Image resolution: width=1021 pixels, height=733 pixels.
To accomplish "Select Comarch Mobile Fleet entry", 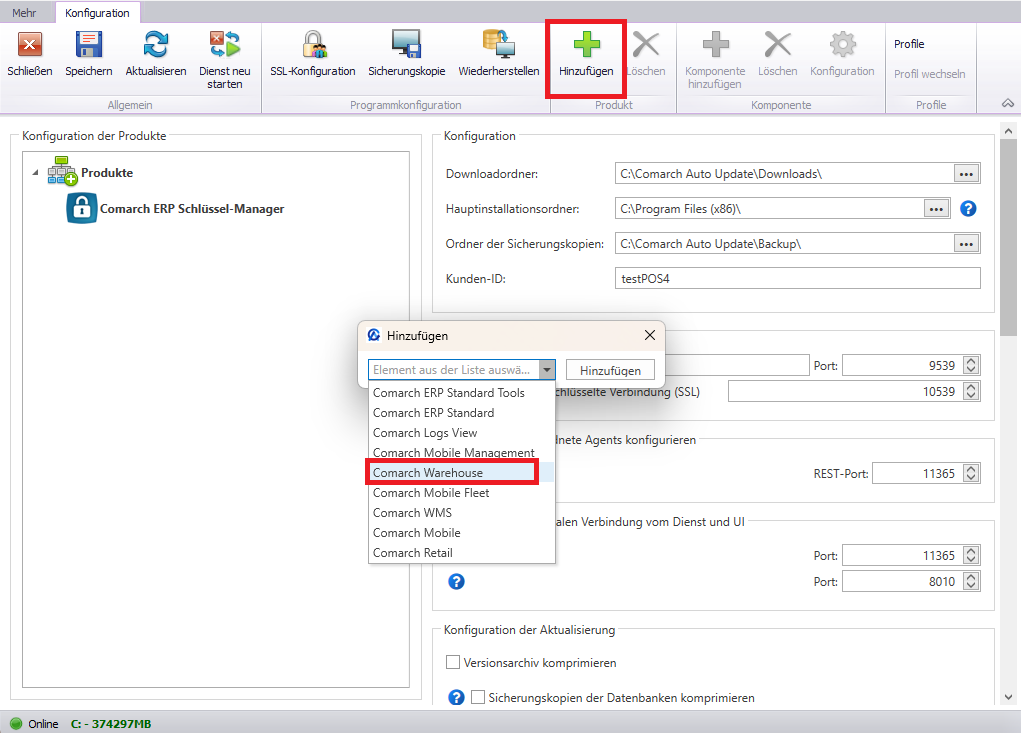I will [462, 493].
